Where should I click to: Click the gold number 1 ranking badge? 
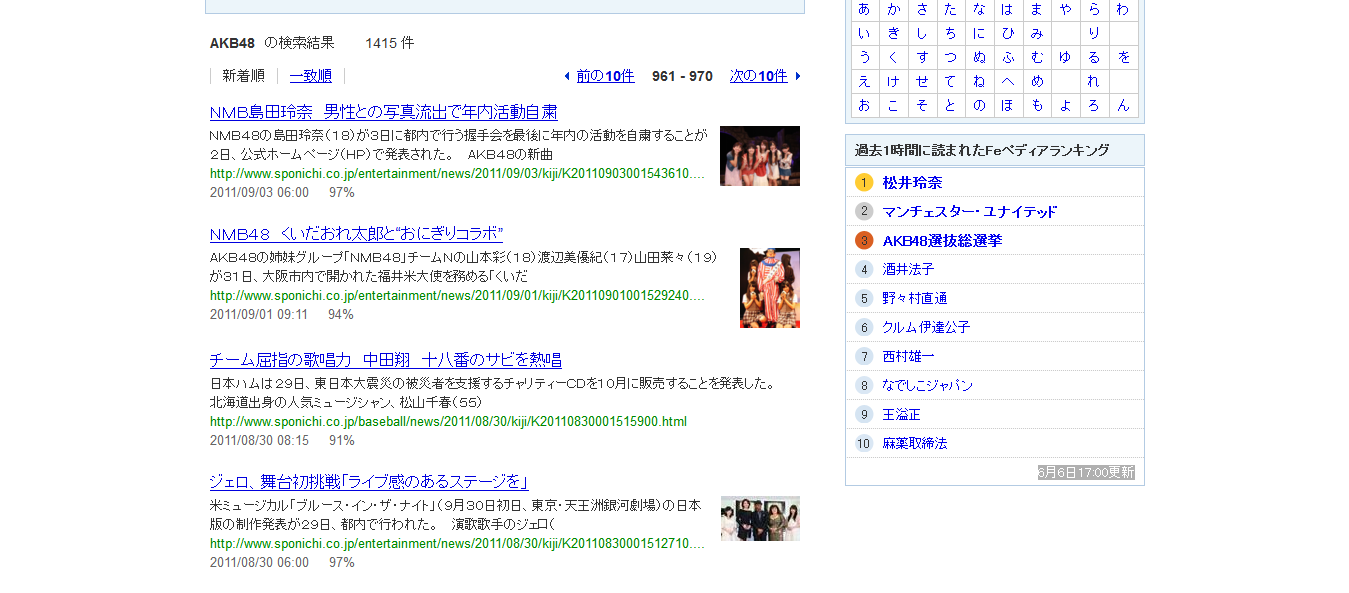pos(864,182)
